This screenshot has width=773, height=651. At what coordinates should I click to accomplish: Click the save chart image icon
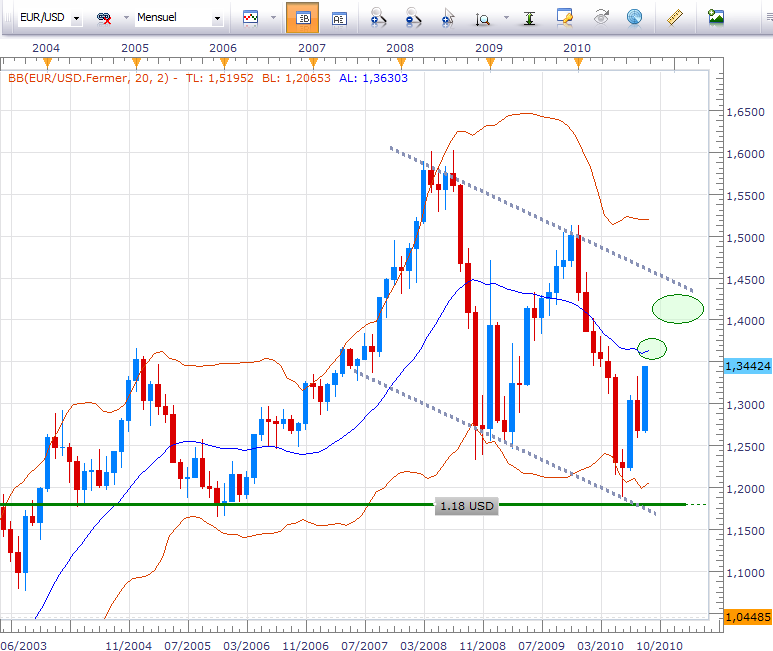point(716,18)
